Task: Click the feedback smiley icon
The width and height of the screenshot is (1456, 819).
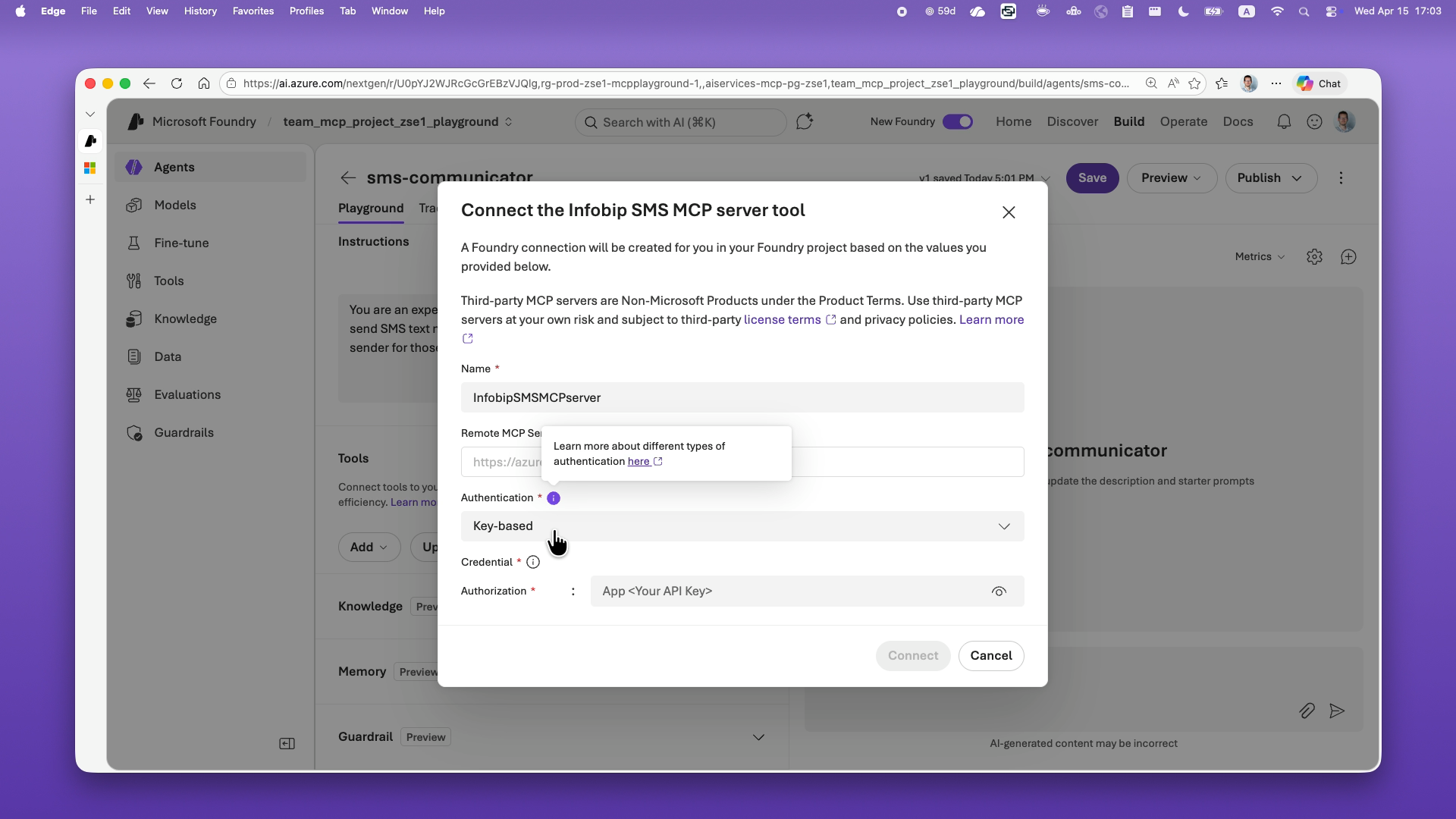Action: click(1314, 121)
